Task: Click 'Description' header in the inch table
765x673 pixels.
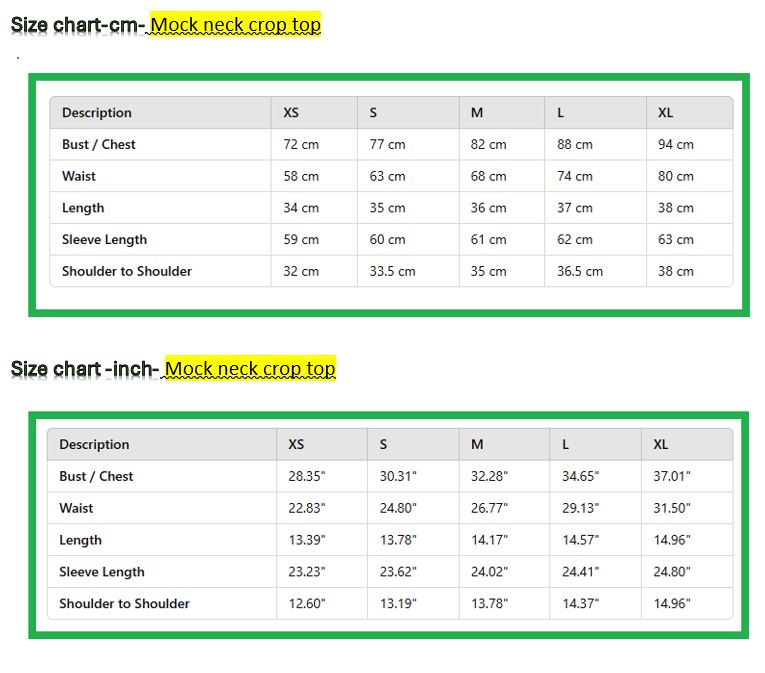Action: pyautogui.click(x=94, y=445)
